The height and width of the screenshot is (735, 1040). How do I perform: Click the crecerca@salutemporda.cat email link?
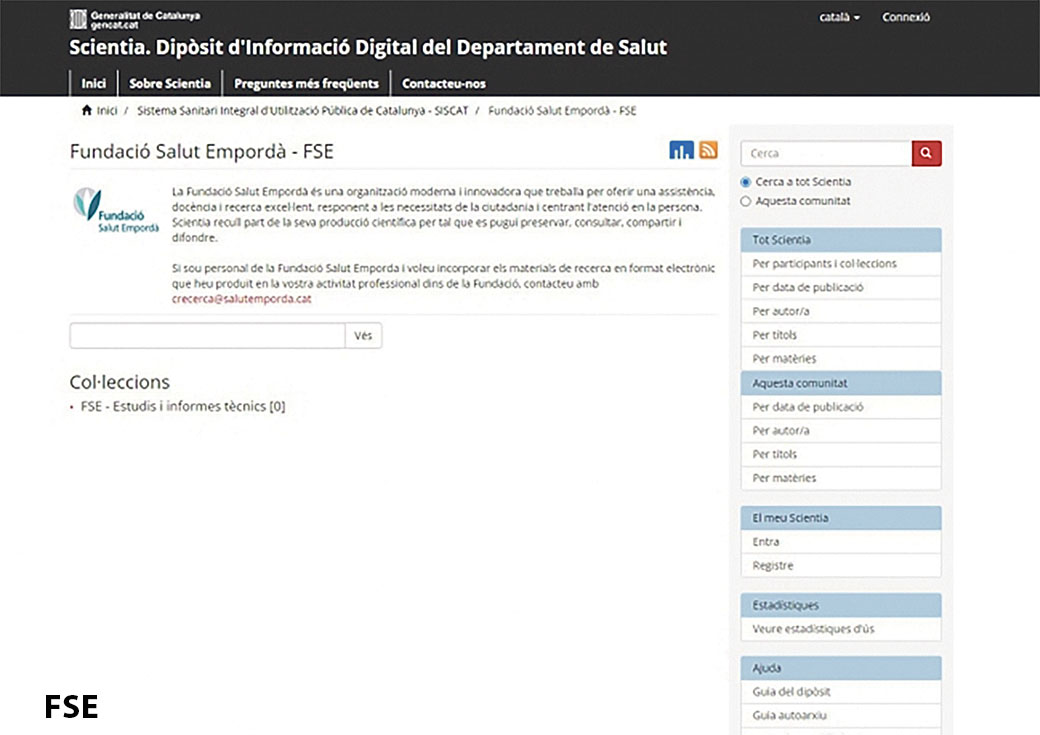[241, 299]
